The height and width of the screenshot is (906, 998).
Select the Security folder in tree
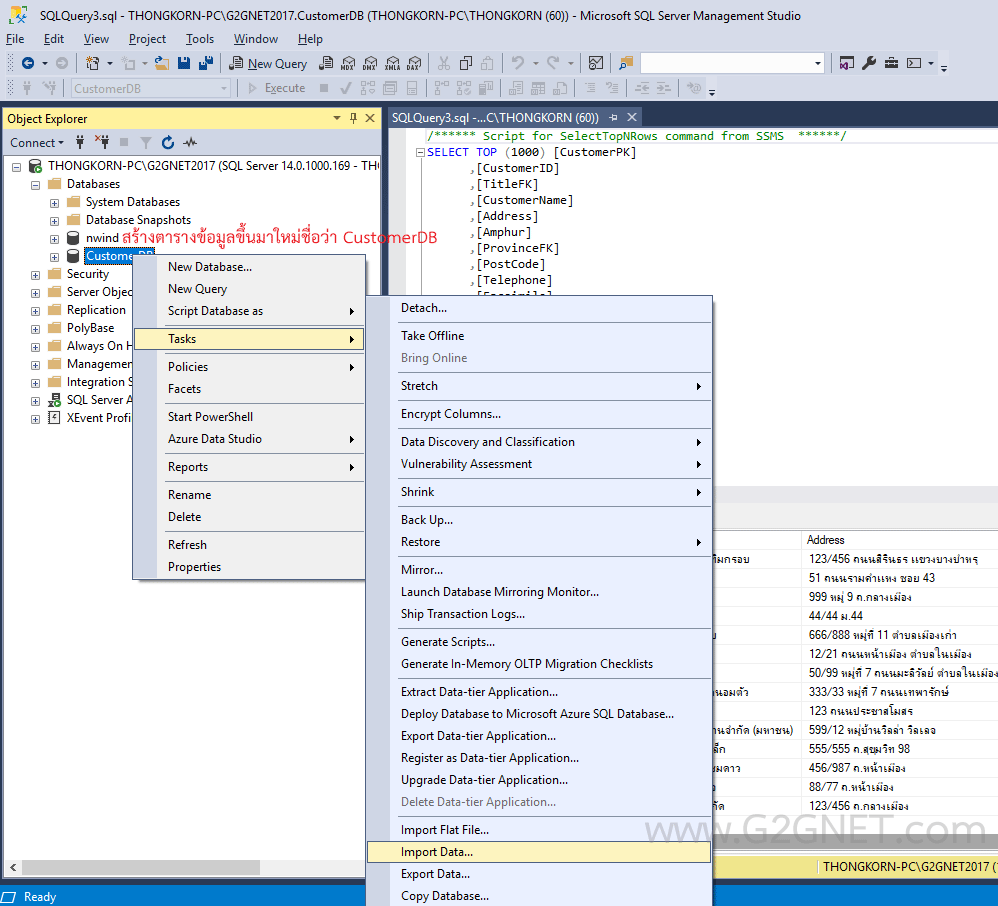click(x=88, y=274)
